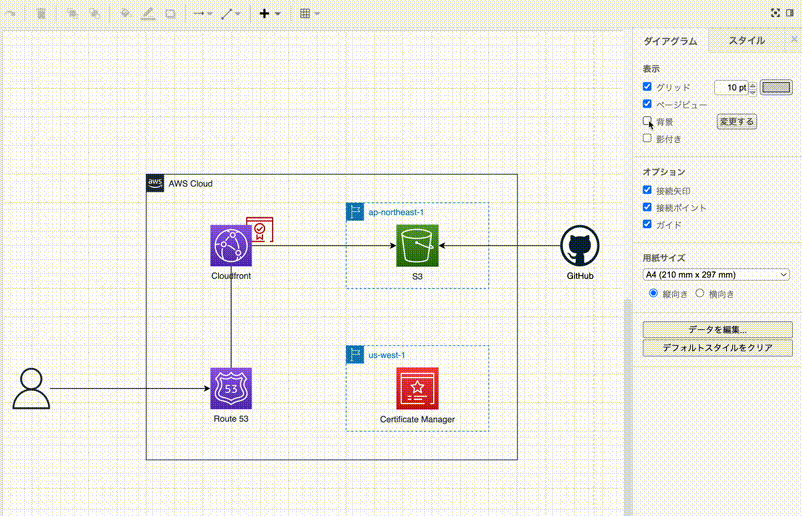Image resolution: width=802 pixels, height=516 pixels.
Task: Click the データを編集... button
Action: pyautogui.click(x=717, y=329)
